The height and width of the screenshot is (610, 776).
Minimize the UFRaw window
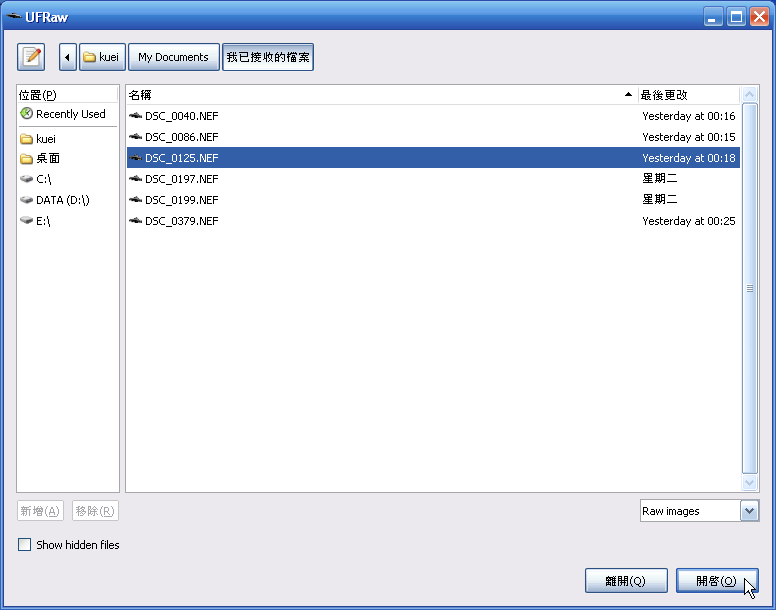713,17
